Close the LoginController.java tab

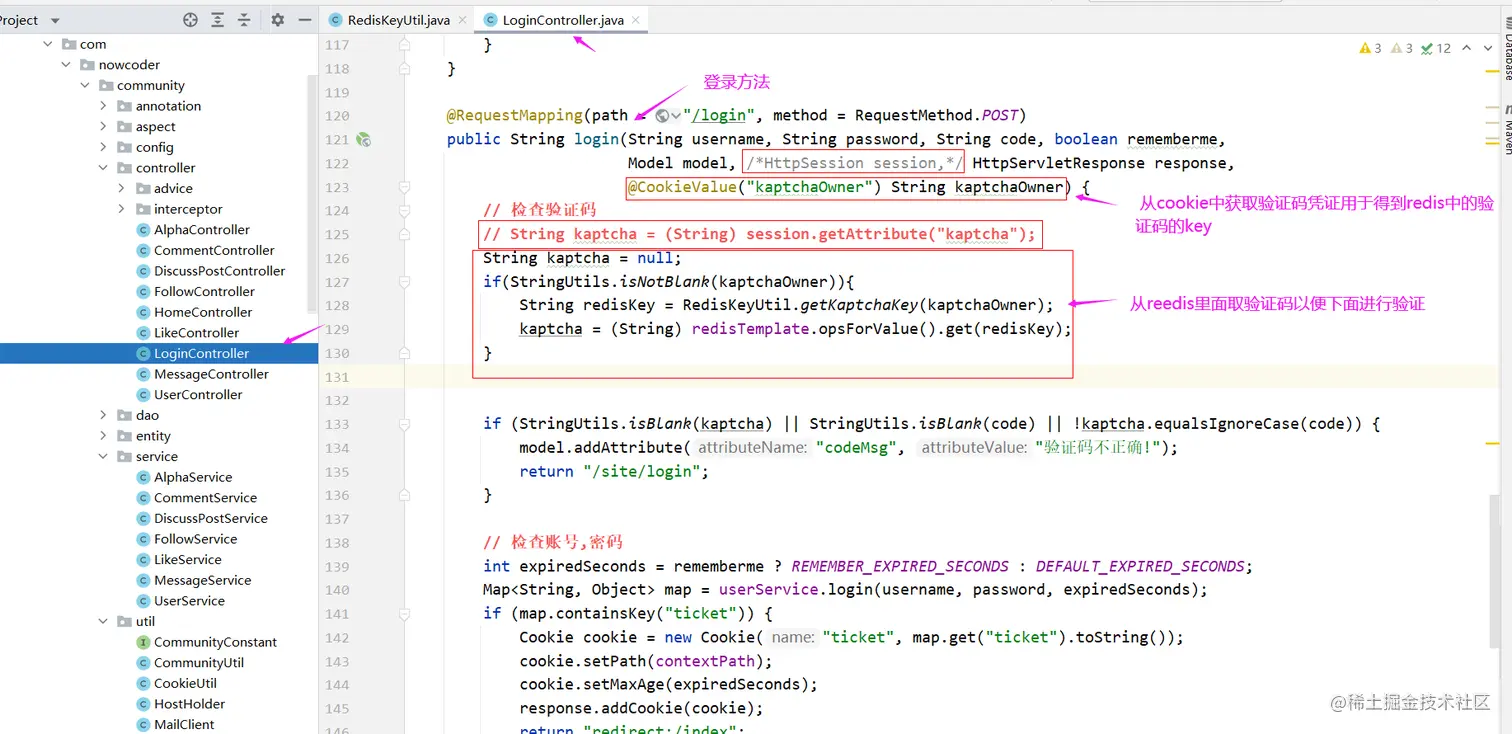[x=636, y=20]
